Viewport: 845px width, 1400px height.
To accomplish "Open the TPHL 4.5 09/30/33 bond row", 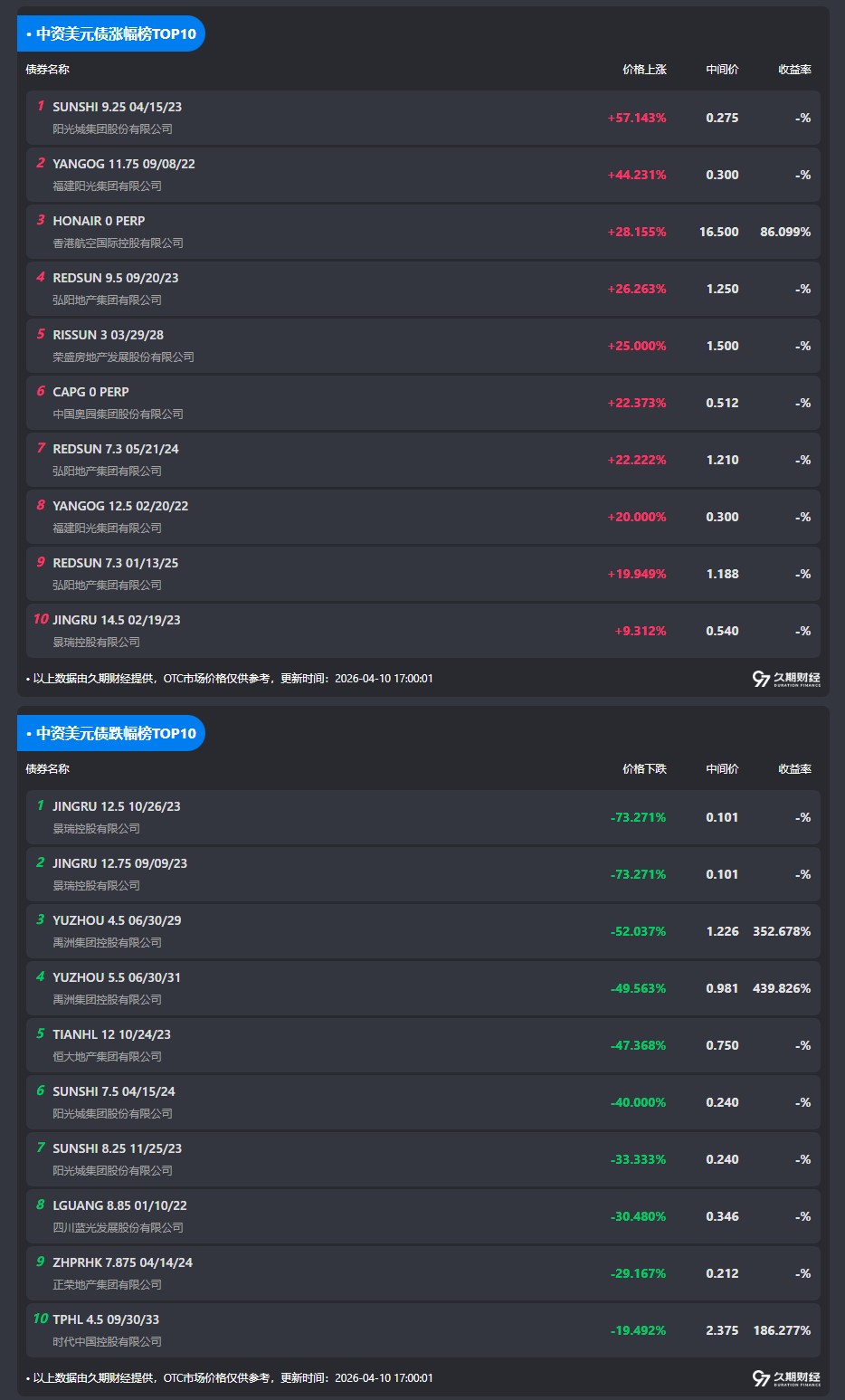I will pos(106,1319).
